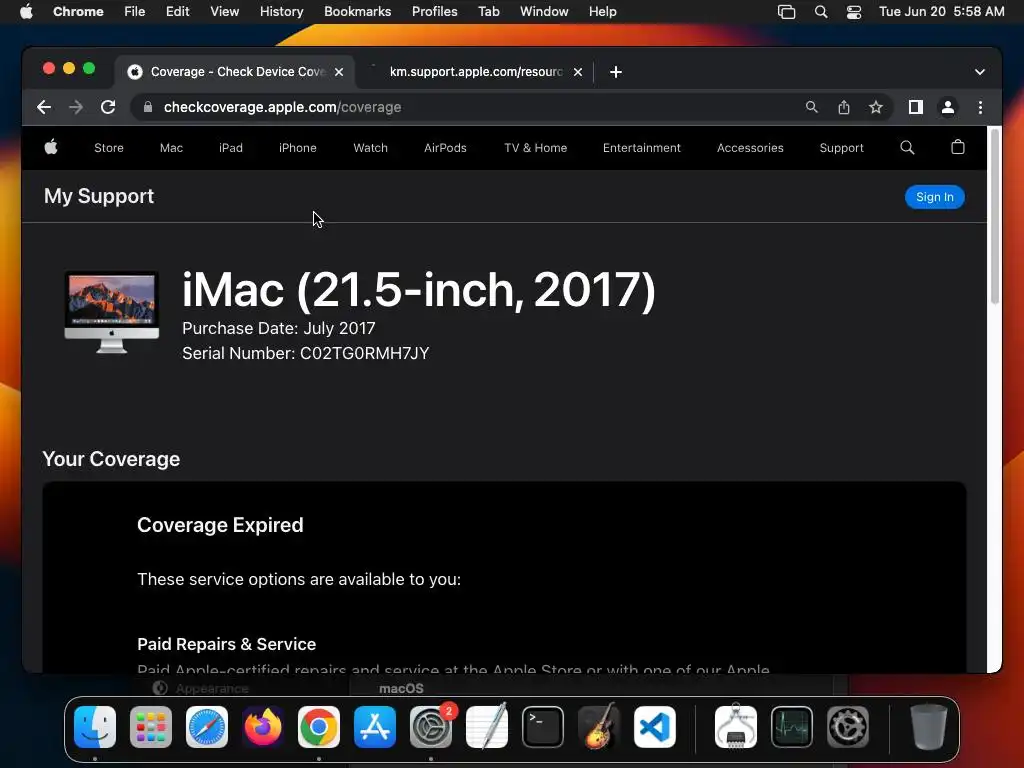Open Terminal from the Dock

pyautogui.click(x=543, y=727)
